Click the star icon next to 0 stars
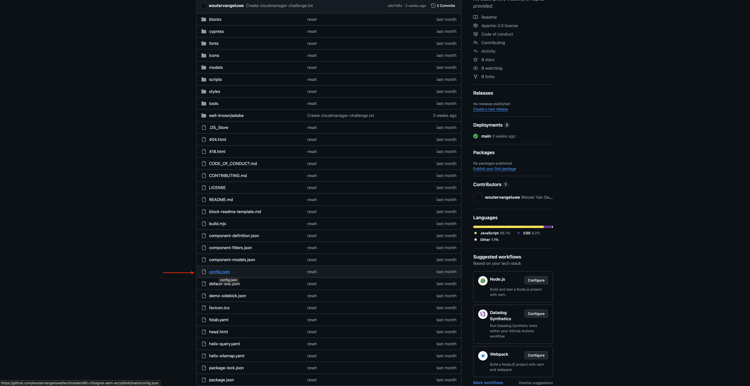750x386 pixels. pos(475,60)
